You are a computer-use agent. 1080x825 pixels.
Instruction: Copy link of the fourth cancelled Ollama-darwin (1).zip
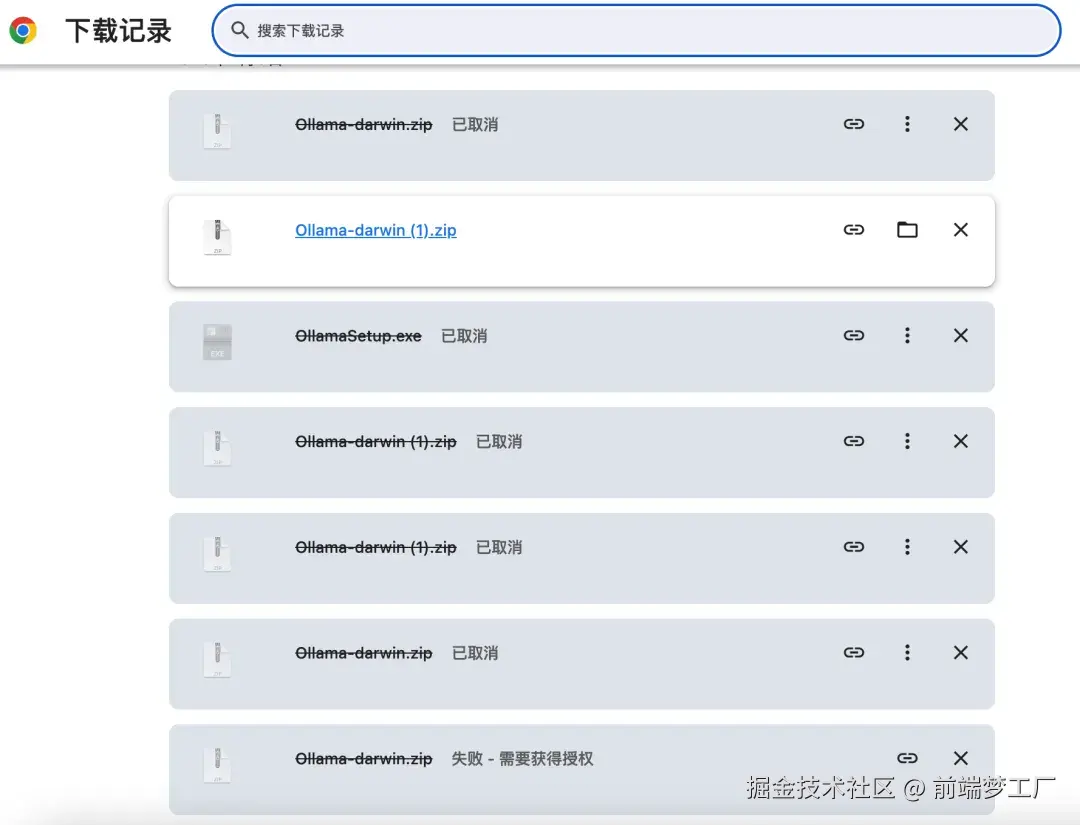pos(854,441)
